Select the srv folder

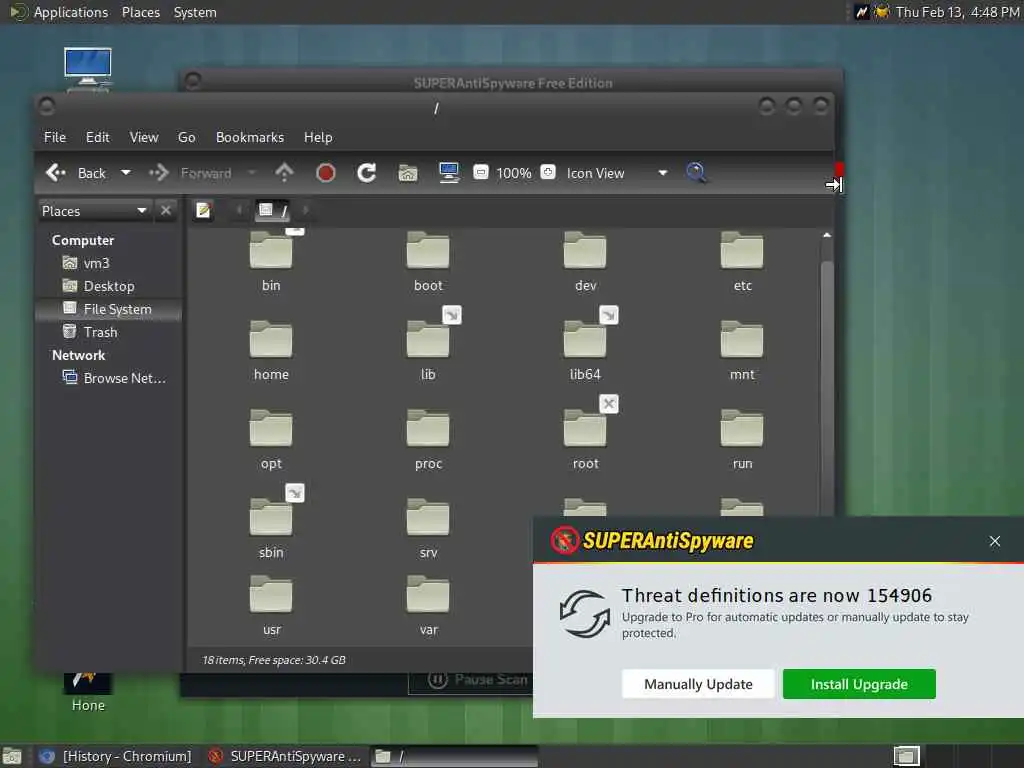pyautogui.click(x=428, y=528)
